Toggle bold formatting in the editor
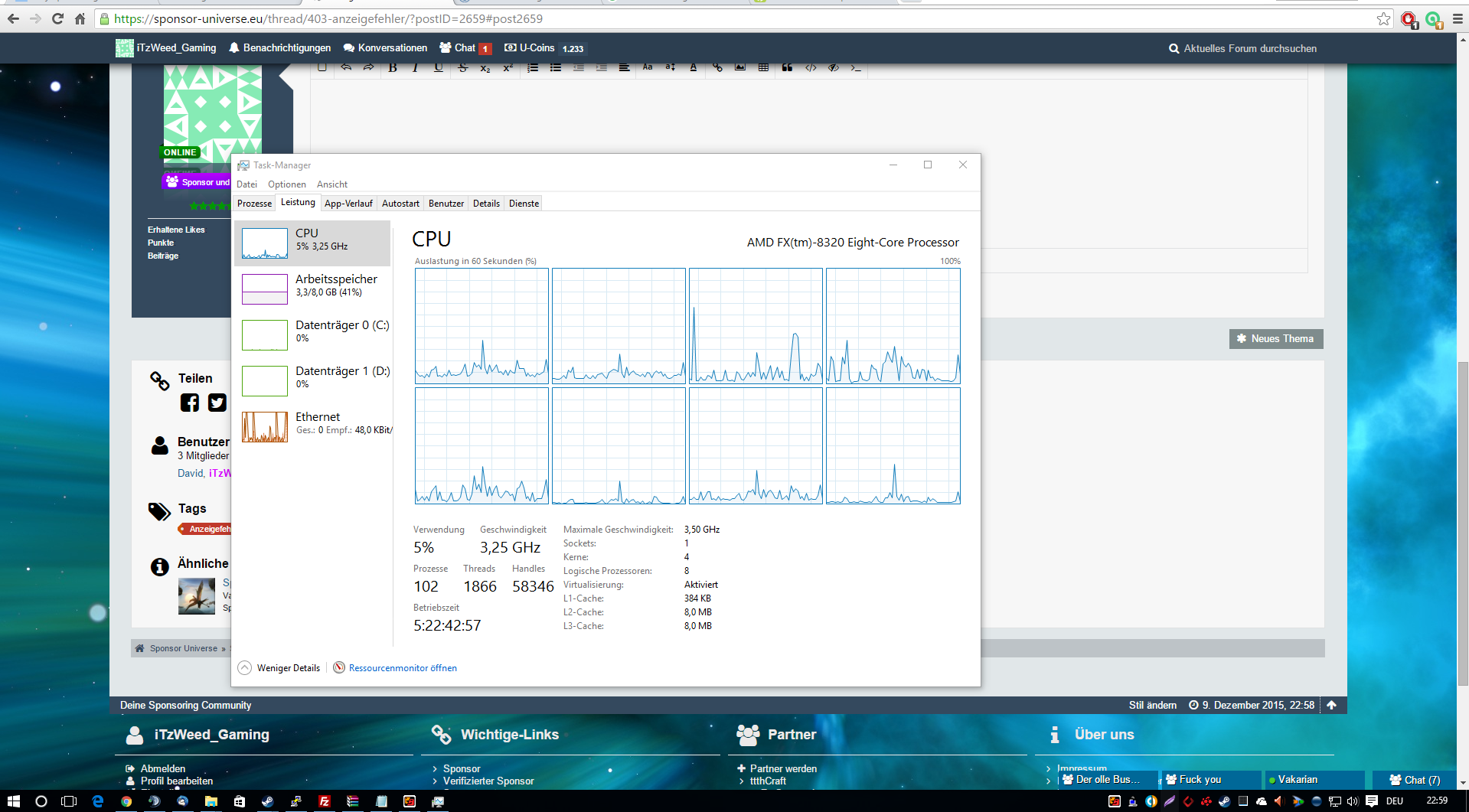This screenshot has height=812, width=1469. point(393,68)
